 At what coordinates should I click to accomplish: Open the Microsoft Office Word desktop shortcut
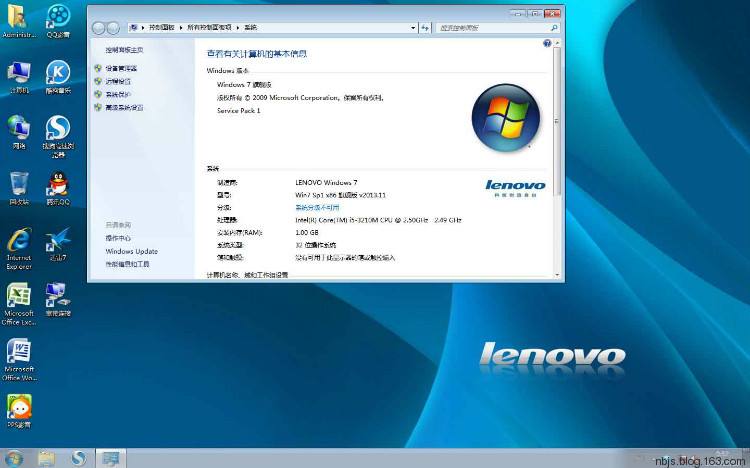pyautogui.click(x=19, y=360)
